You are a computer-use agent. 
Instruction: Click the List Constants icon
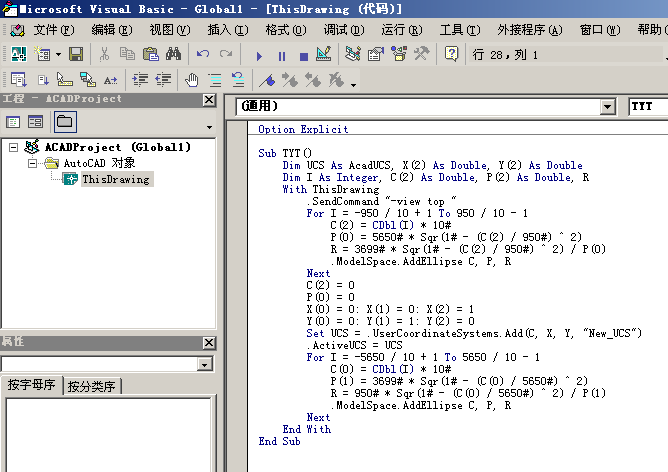click(42, 80)
